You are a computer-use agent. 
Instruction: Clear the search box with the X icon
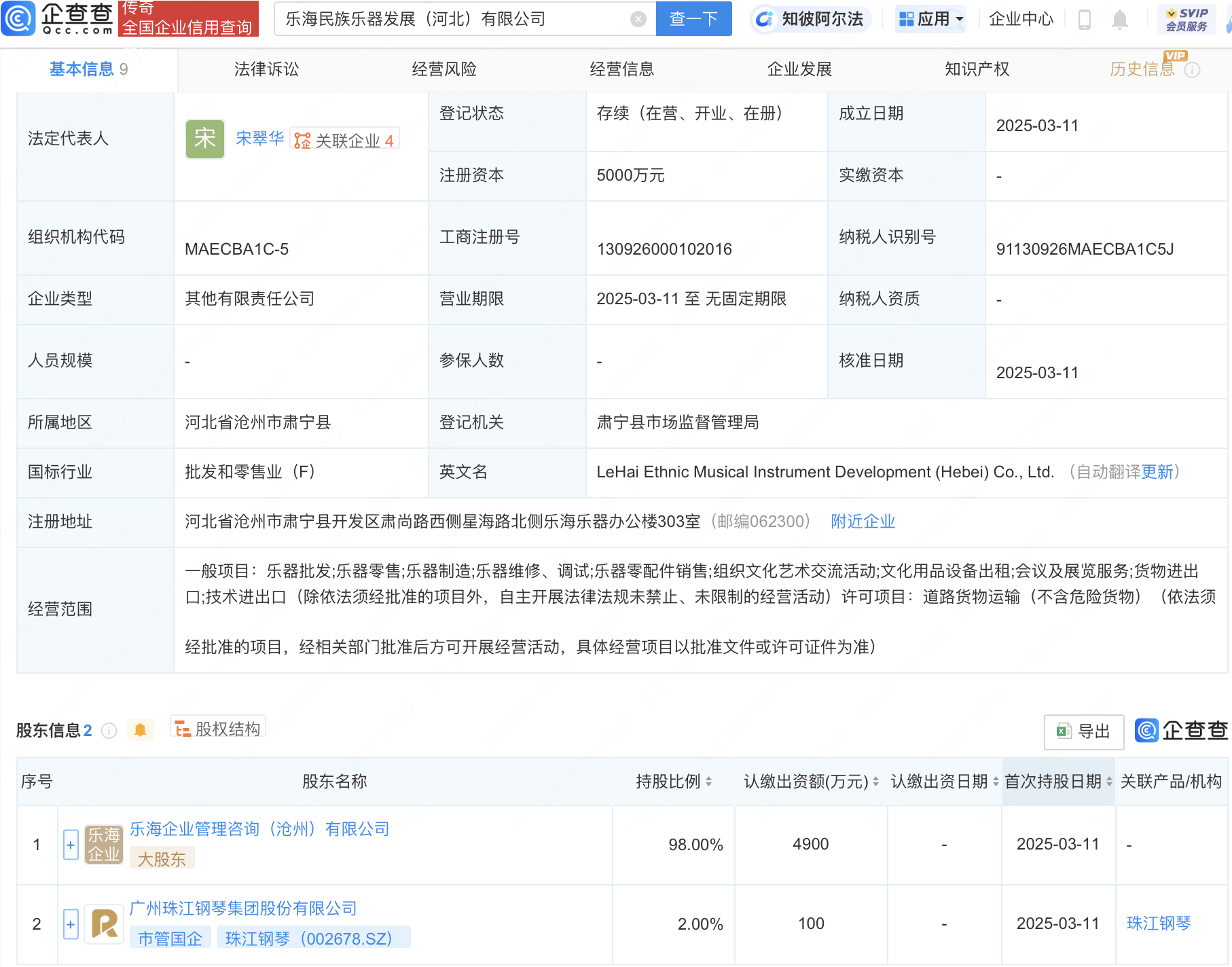tap(638, 19)
